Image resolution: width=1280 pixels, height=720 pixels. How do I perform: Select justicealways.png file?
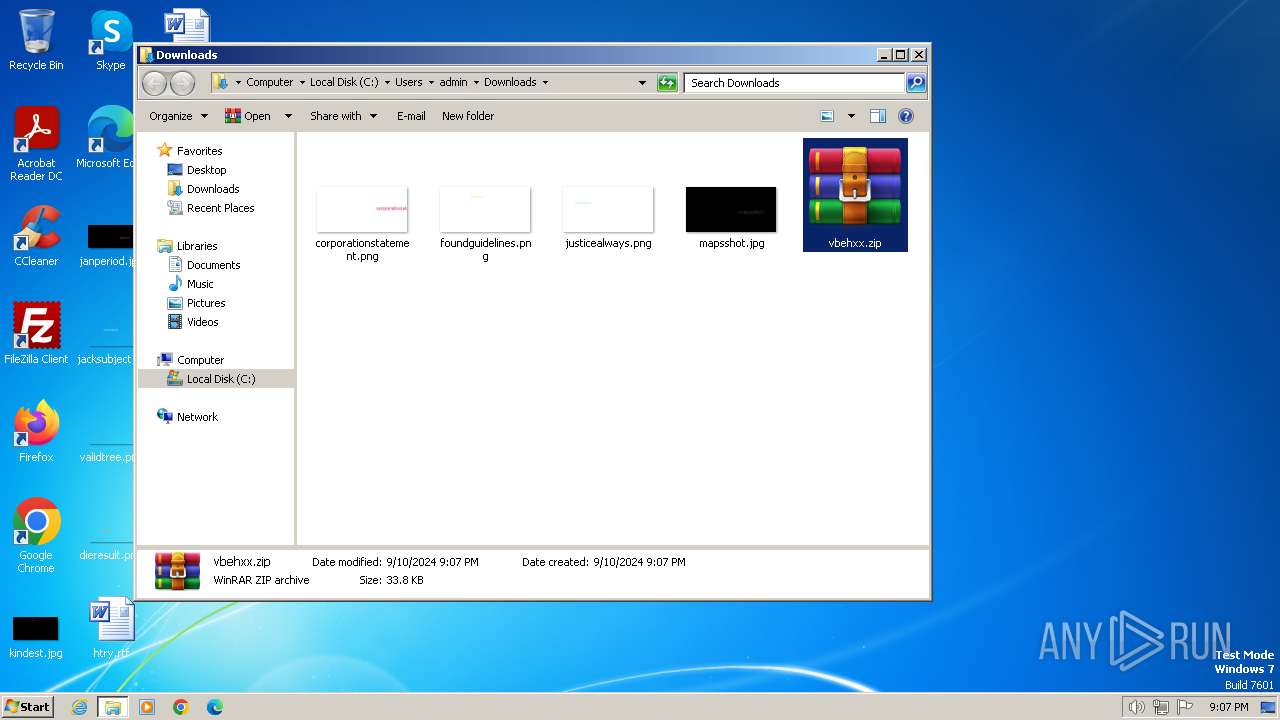pyautogui.click(x=608, y=218)
